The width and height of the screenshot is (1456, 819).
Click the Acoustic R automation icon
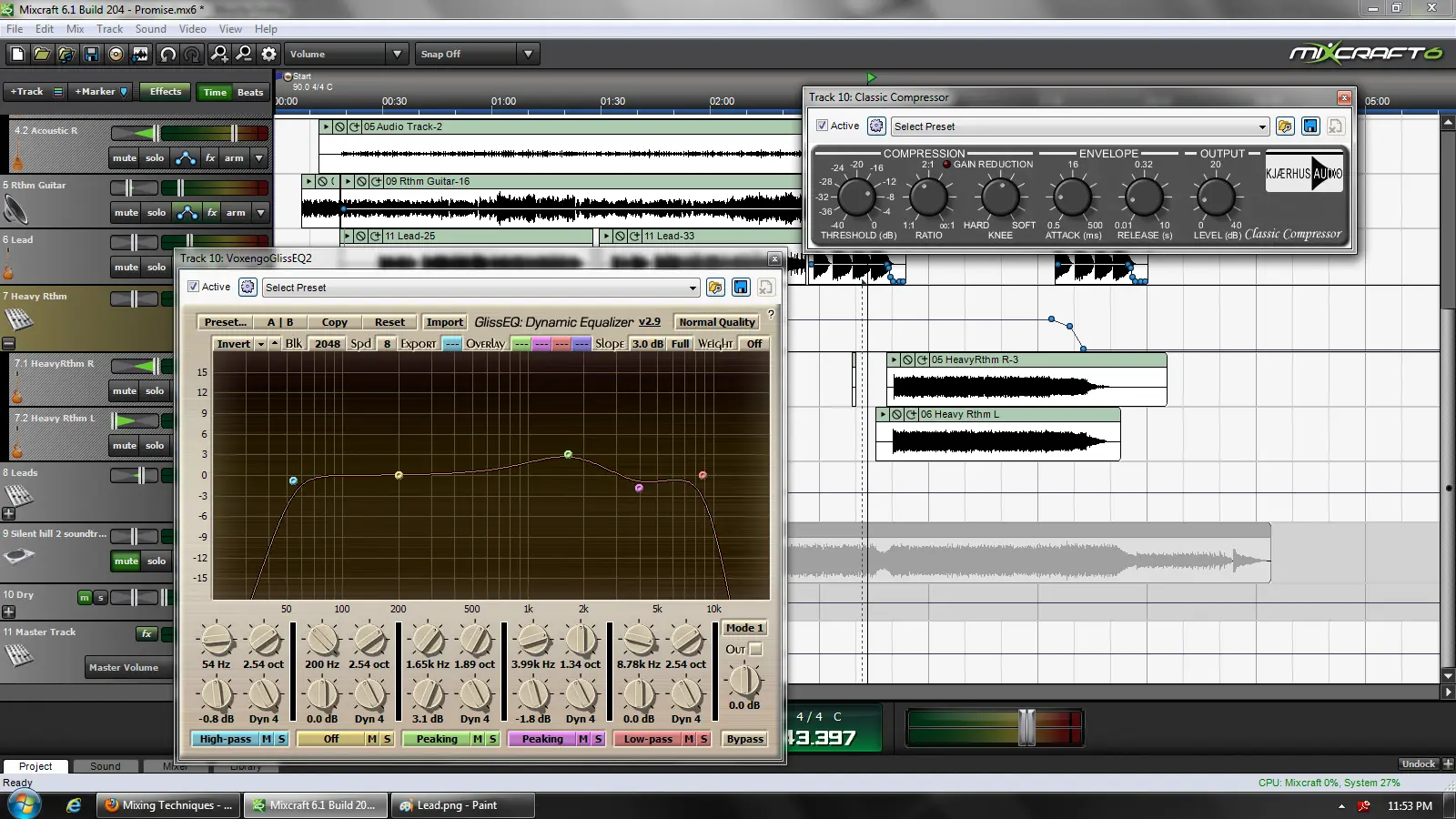pyautogui.click(x=186, y=157)
